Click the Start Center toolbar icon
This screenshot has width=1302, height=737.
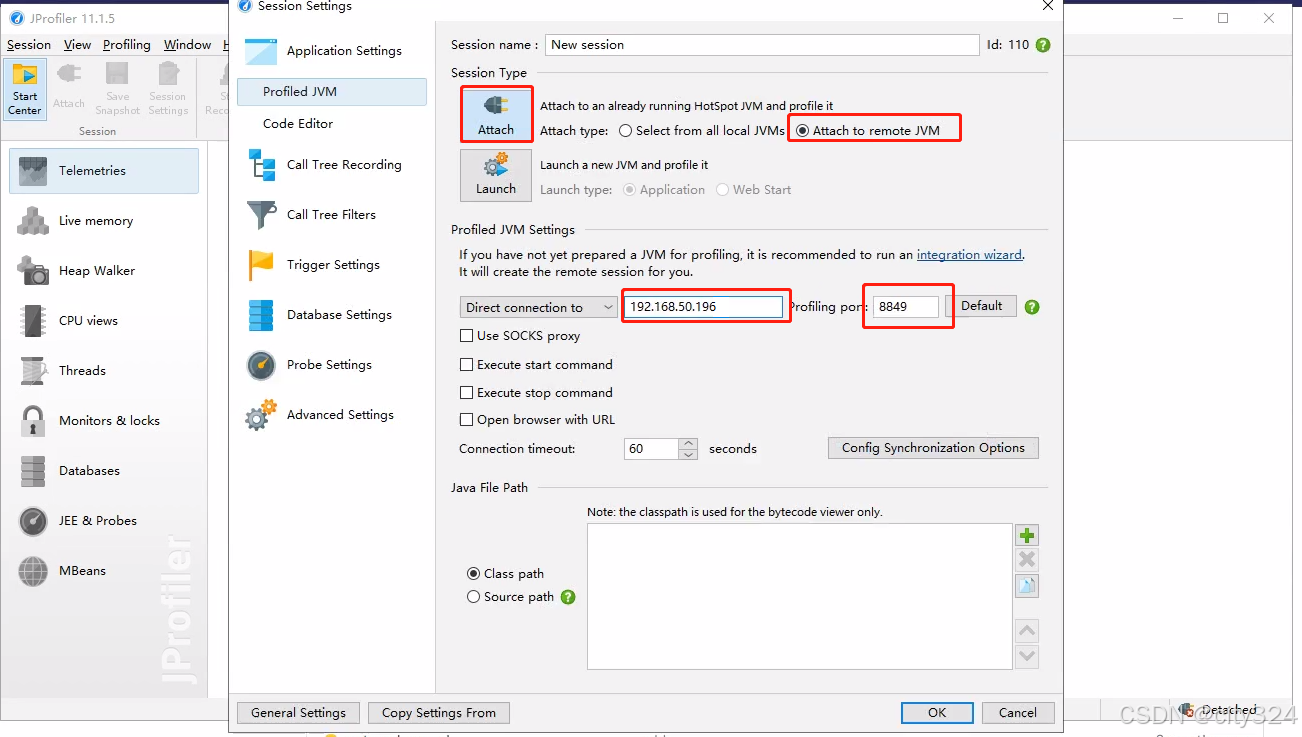click(25, 89)
